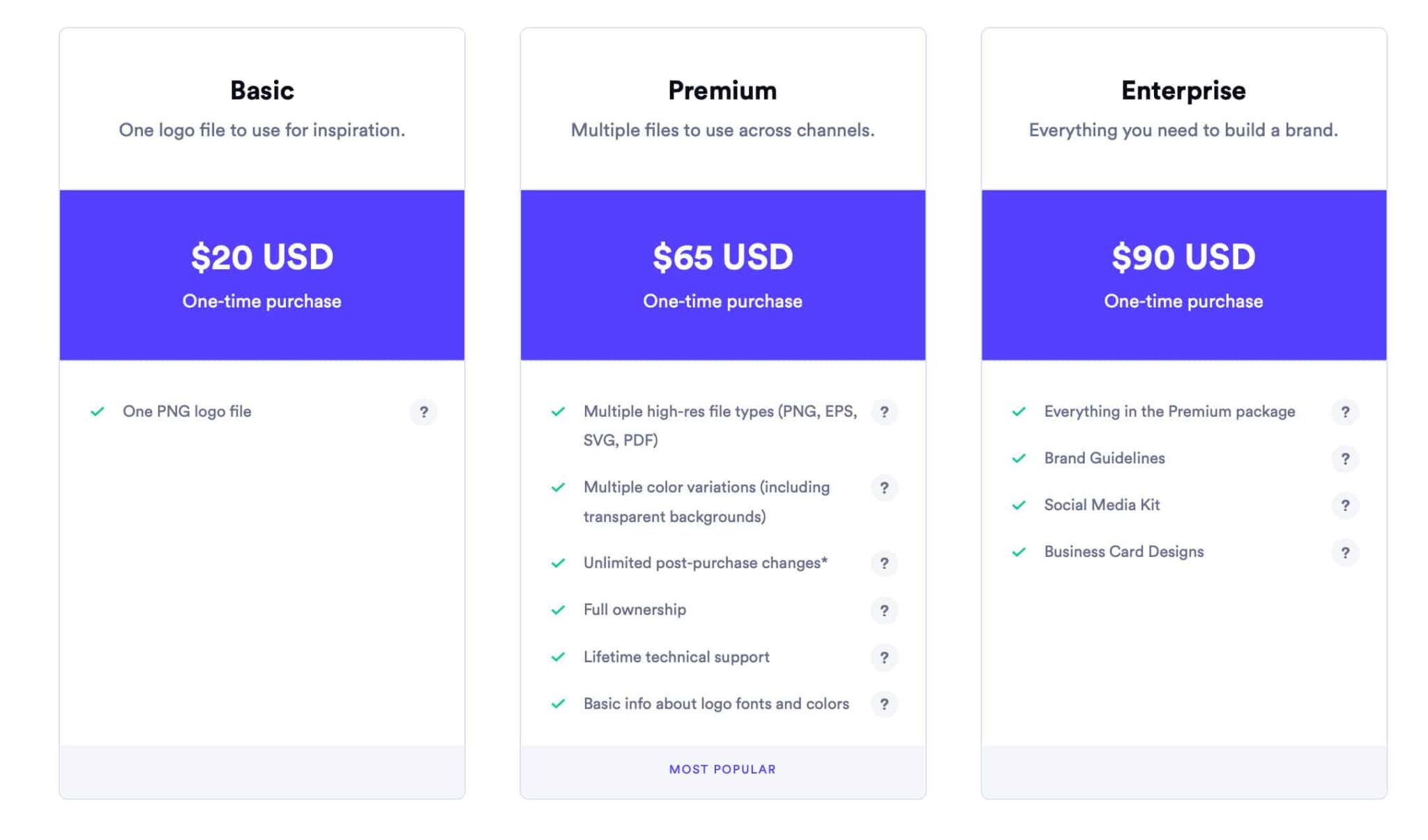Open help for Unlimited post-purchase changes

(x=885, y=563)
